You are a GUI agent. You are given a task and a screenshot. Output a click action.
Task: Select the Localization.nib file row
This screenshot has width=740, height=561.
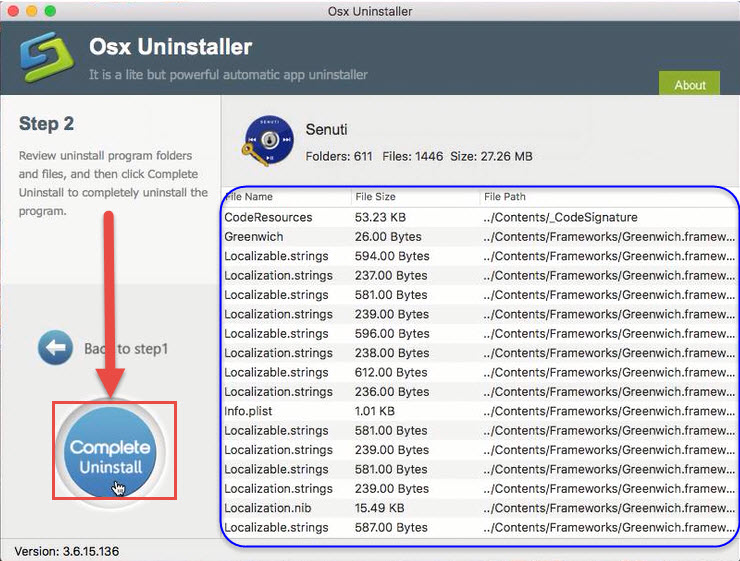coord(264,508)
